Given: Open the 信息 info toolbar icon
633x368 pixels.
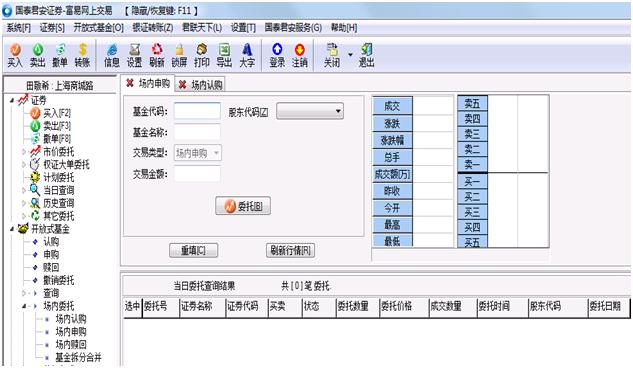Looking at the screenshot, I should tap(112, 55).
